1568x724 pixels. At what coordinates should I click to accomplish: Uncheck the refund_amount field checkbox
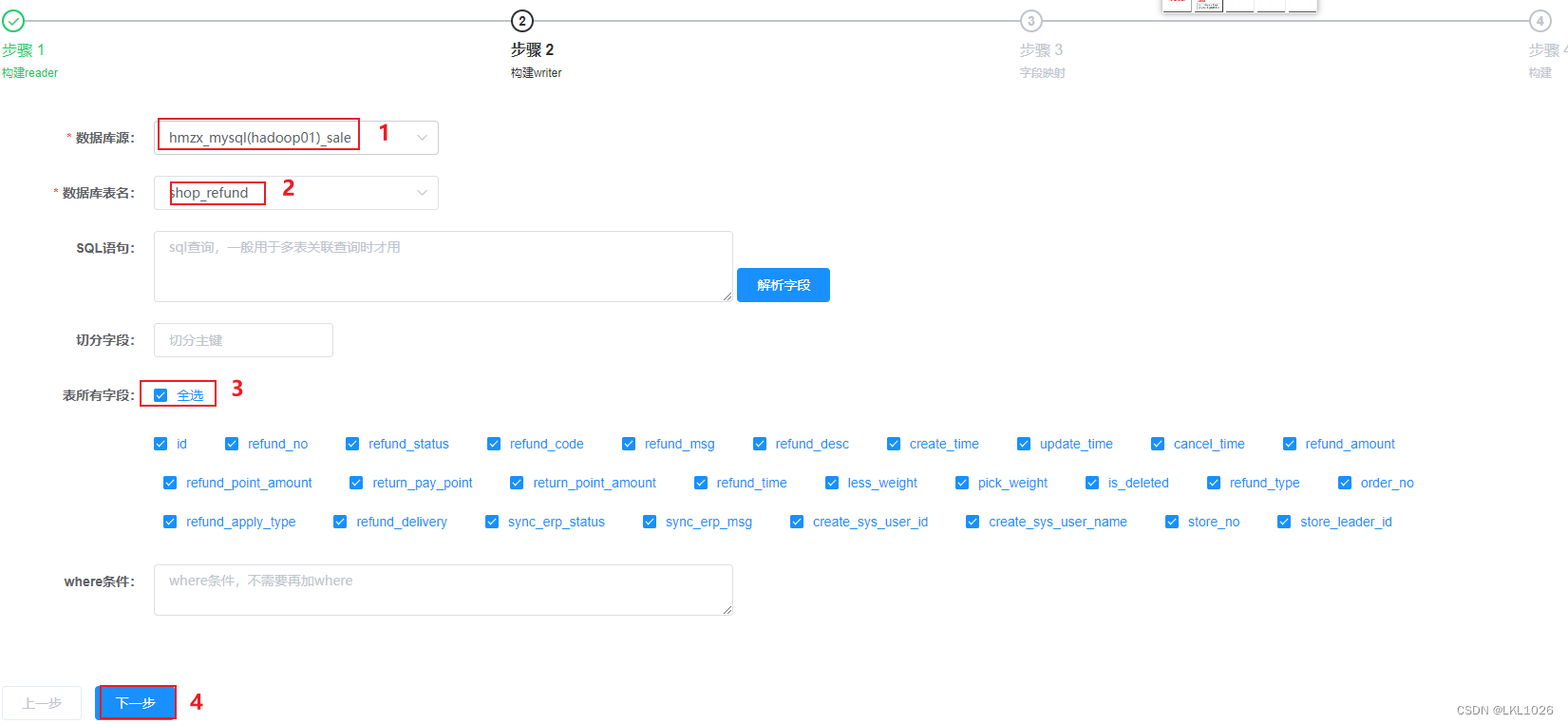point(1290,444)
